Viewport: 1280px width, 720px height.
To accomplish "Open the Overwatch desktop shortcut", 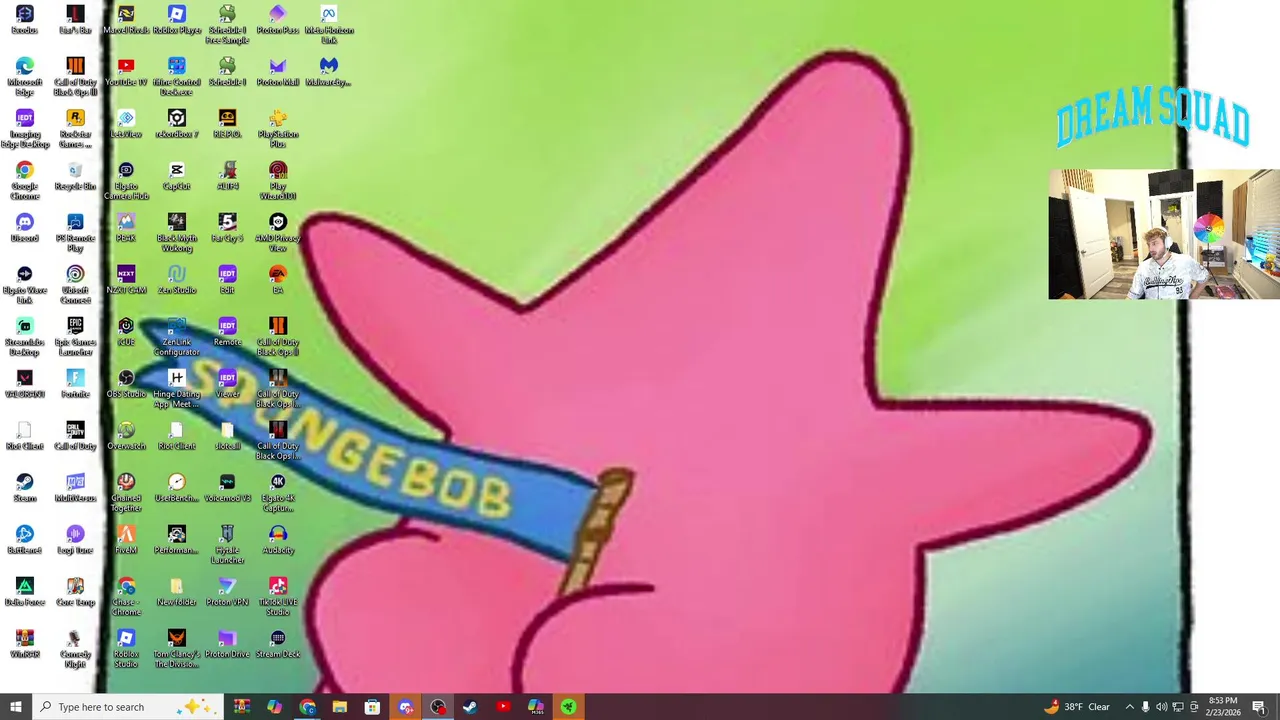I will point(126,436).
